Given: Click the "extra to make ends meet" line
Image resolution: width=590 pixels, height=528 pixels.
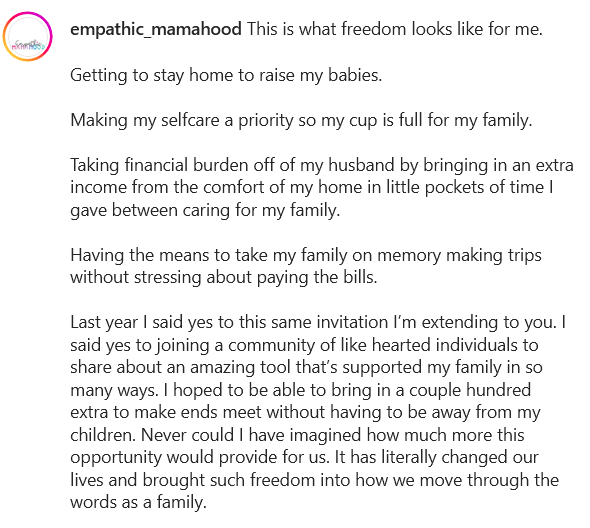Looking at the screenshot, I should pyautogui.click(x=305, y=412).
